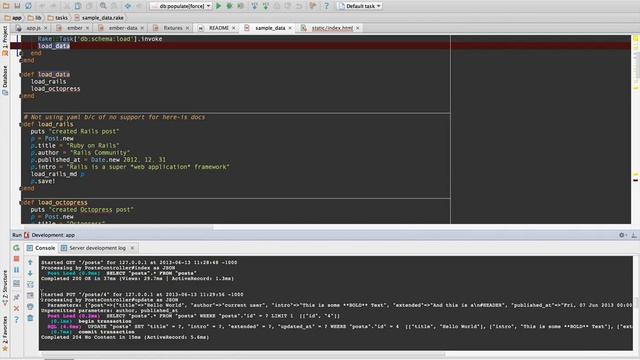
Task: Open the db:populate[force] run configuration dropdown
Action: [x=180, y=6]
